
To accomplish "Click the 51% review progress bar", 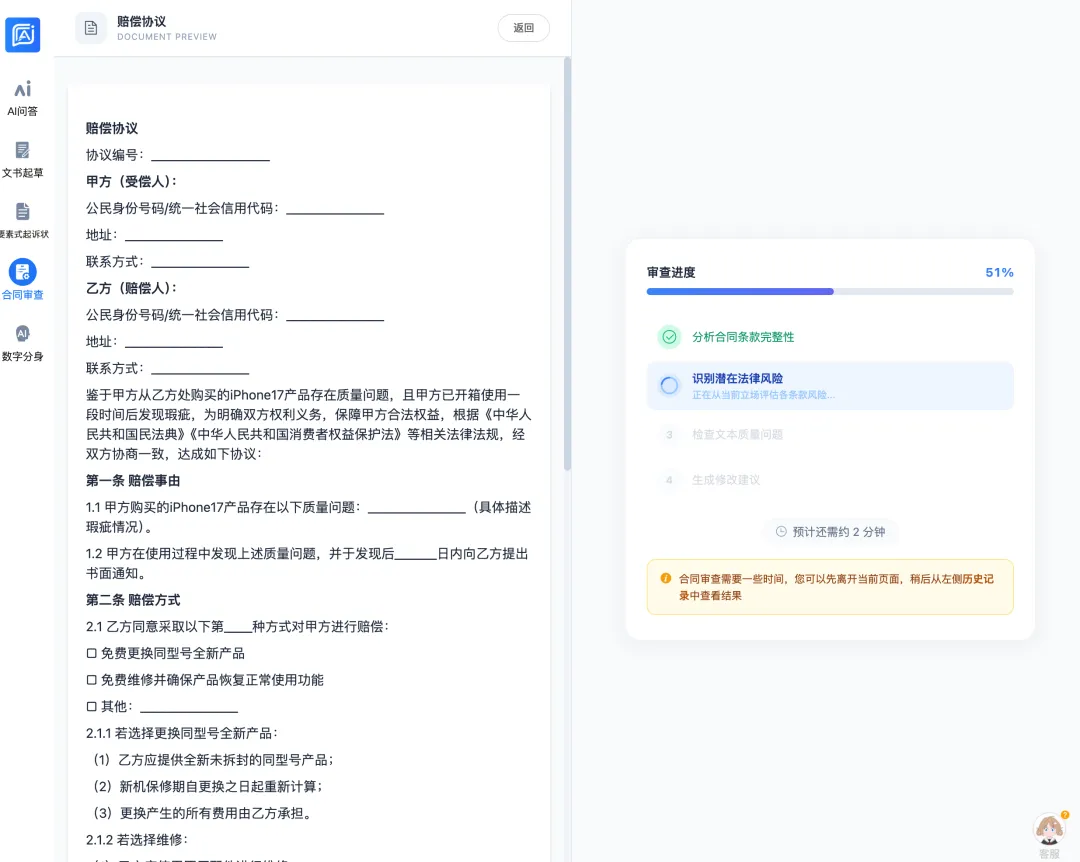I will [830, 291].
